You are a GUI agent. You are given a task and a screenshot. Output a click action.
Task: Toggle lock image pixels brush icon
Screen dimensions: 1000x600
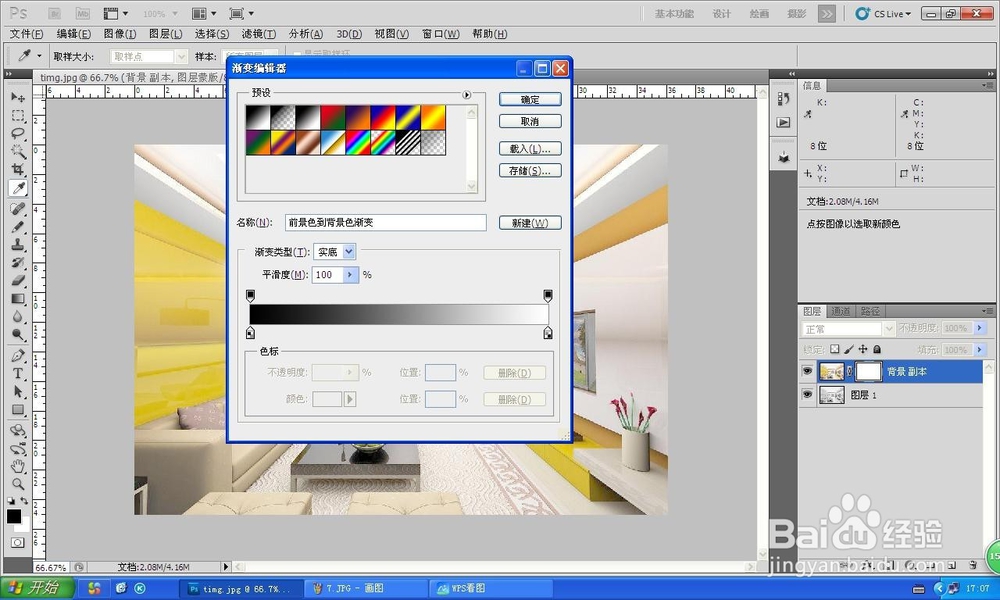click(849, 349)
